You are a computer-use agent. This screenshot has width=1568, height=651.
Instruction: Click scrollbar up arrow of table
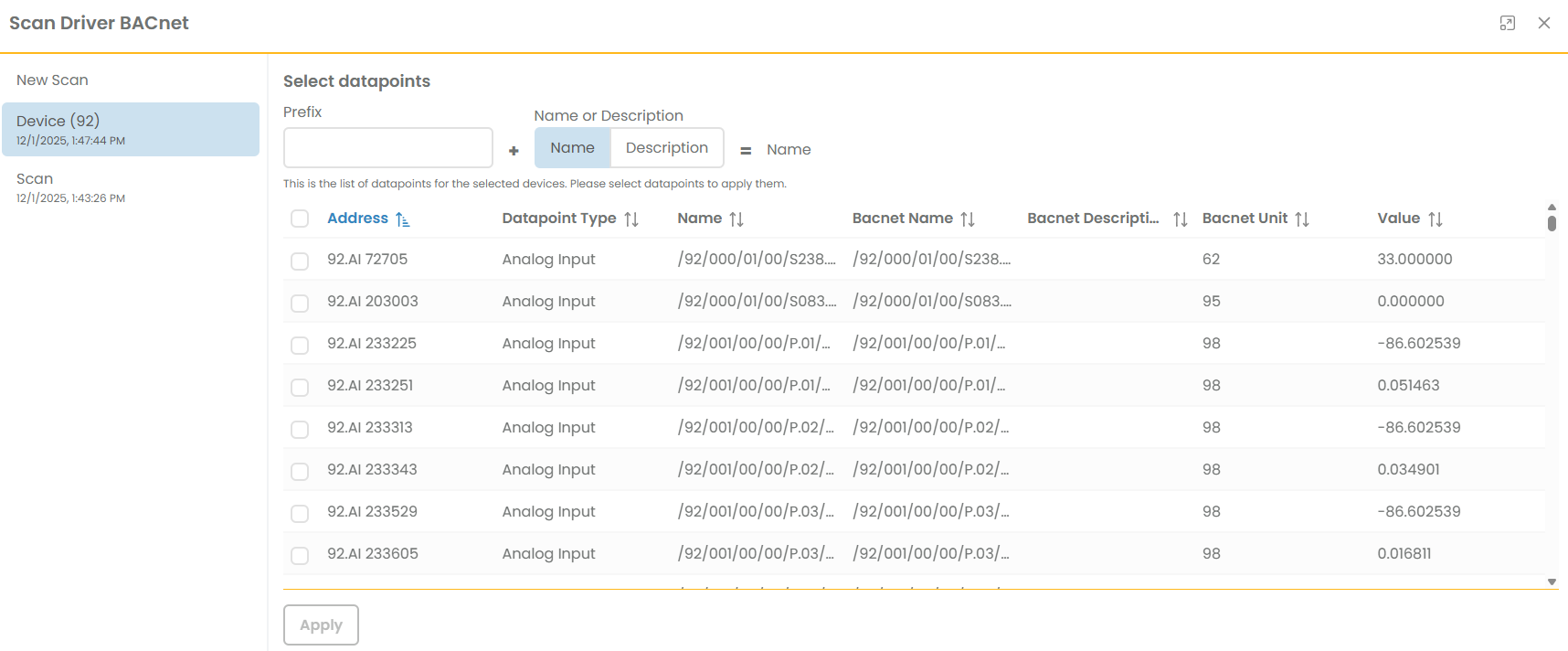(x=1552, y=207)
